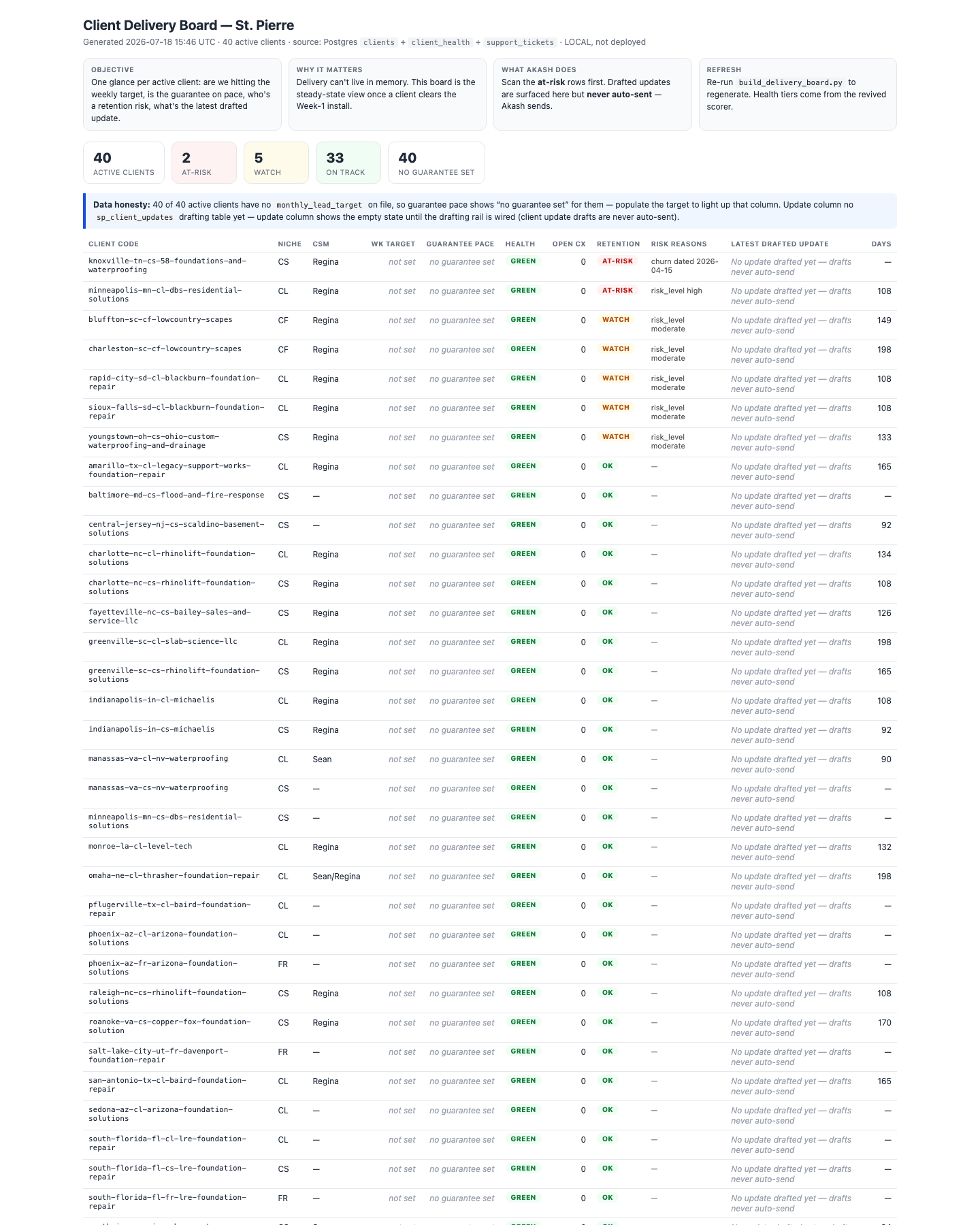Image resolution: width=980 pixels, height=1225 pixels.
Task: Click the Days column header
Action: click(881, 244)
